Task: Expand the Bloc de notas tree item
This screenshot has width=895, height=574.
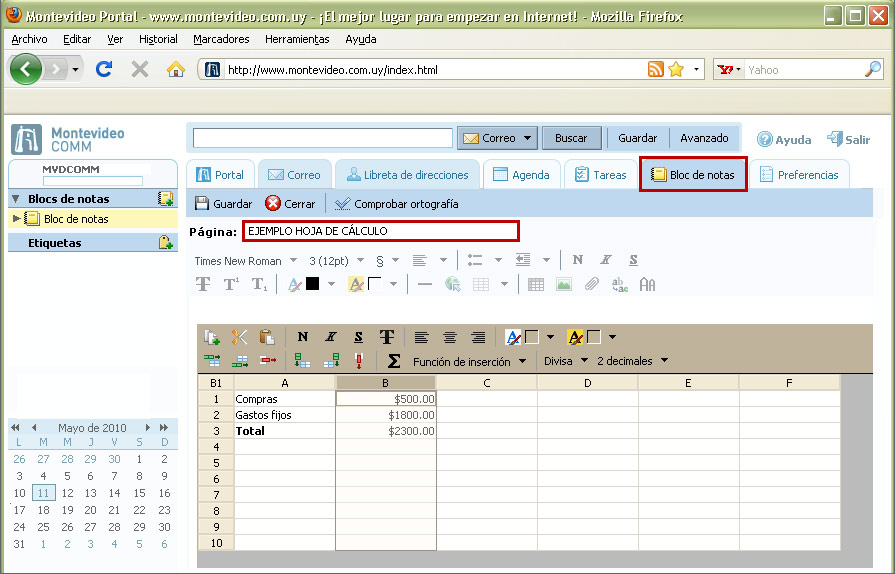Action: pos(16,219)
